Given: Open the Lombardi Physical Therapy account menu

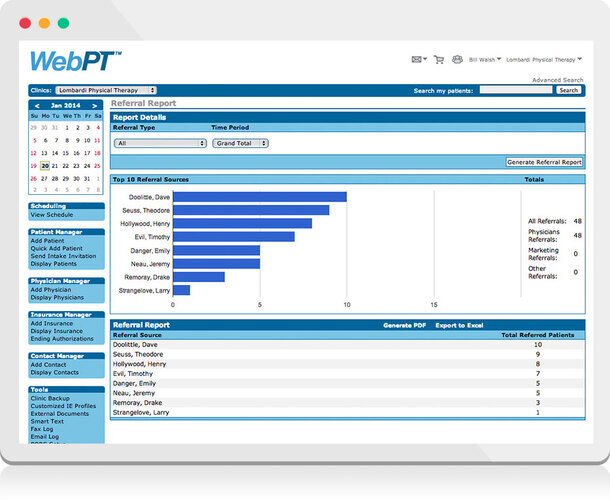Looking at the screenshot, I should (545, 59).
